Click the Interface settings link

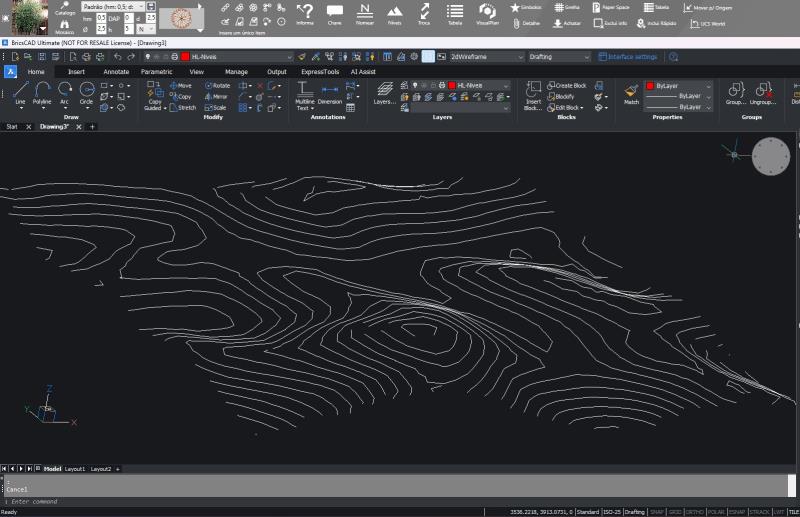(631, 57)
